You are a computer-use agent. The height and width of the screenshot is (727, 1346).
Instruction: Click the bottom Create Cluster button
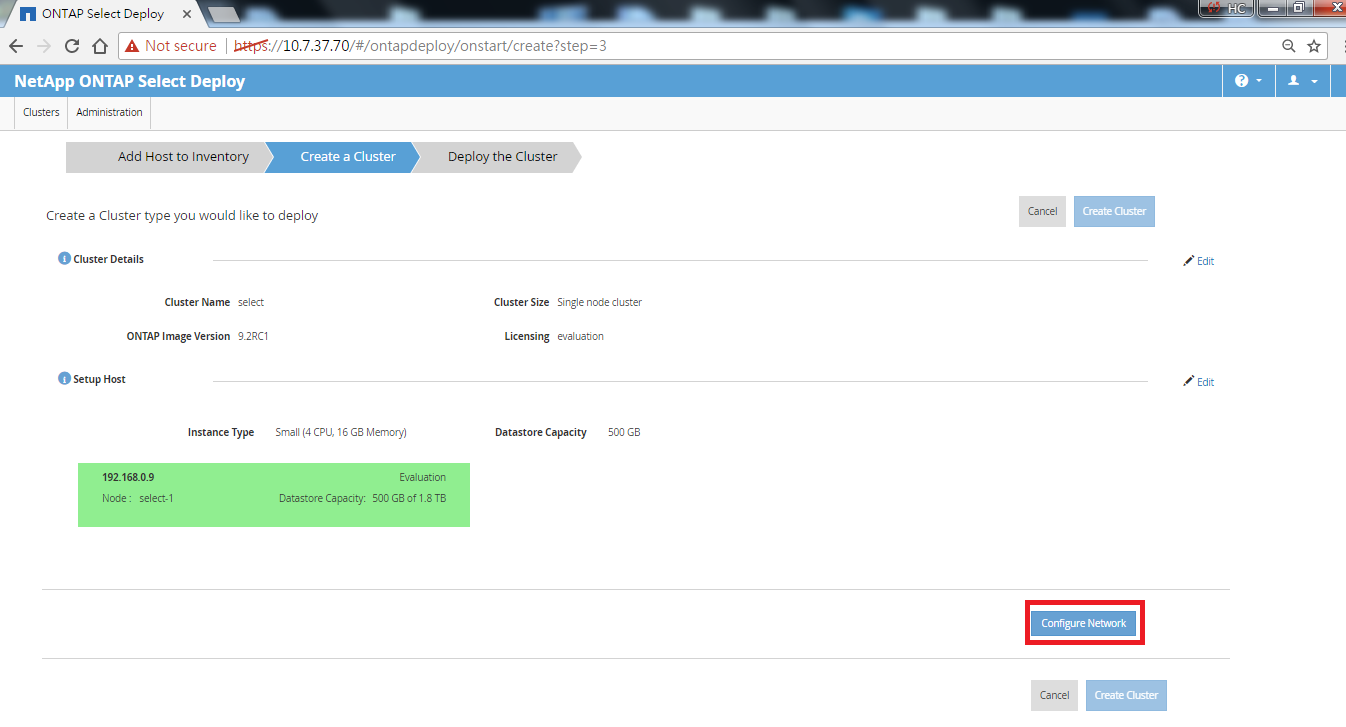coord(1126,695)
